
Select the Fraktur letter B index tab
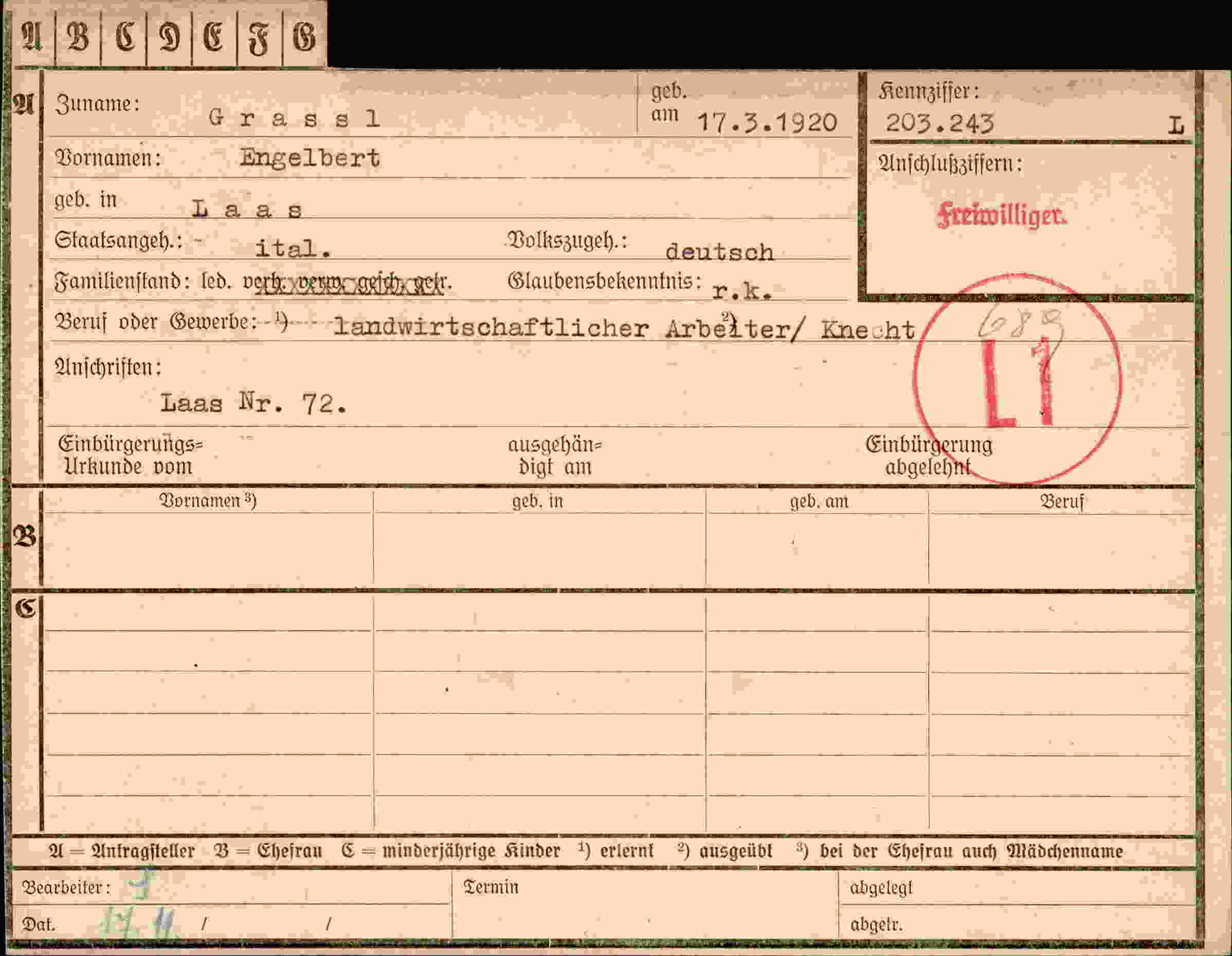point(78,37)
